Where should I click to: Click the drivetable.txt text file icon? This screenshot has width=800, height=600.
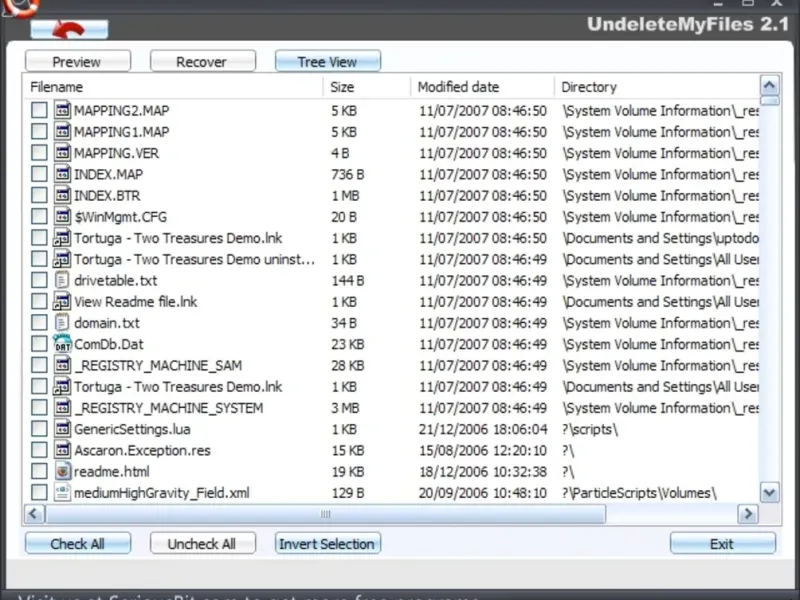62,280
